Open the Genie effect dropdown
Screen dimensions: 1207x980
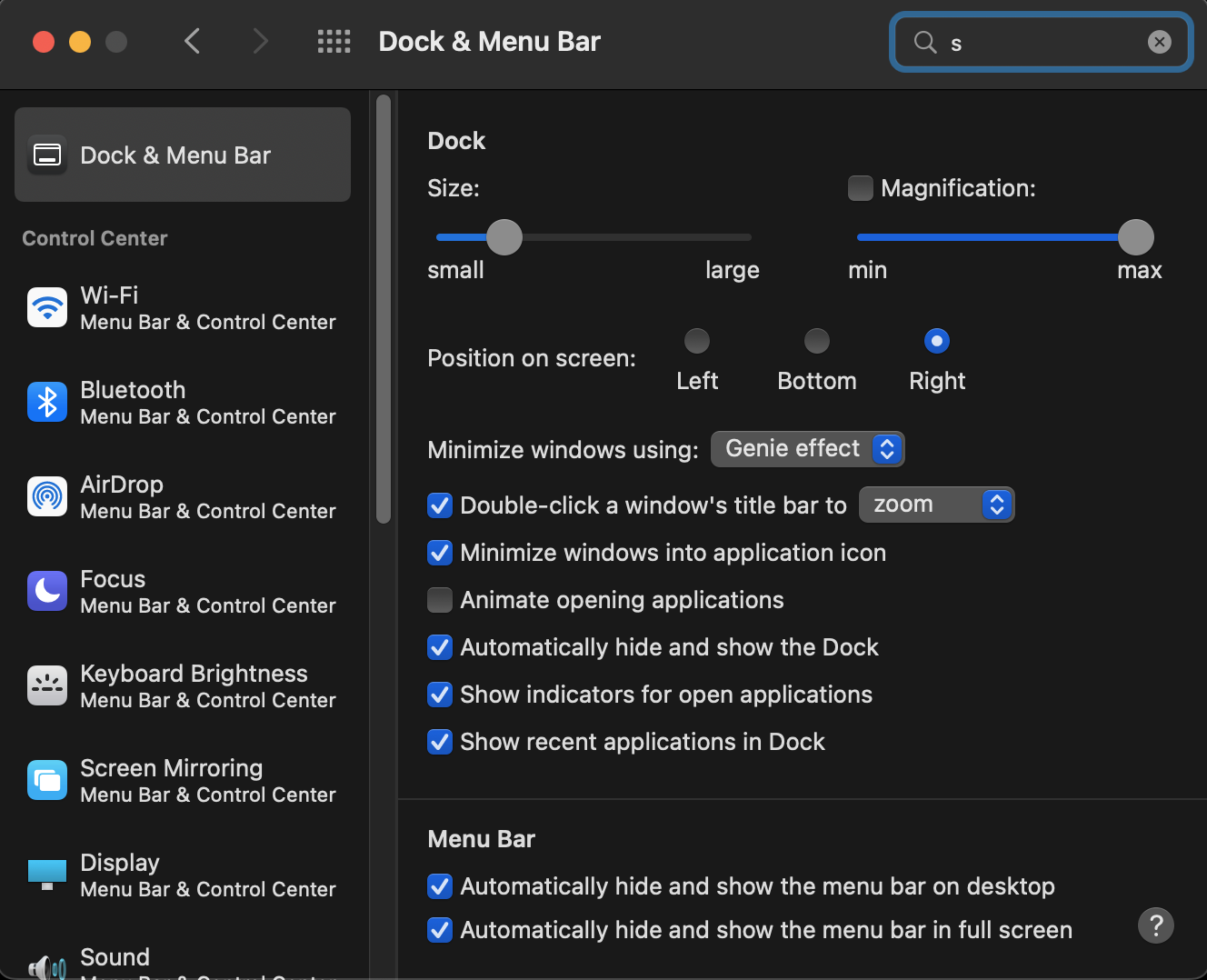coord(807,449)
